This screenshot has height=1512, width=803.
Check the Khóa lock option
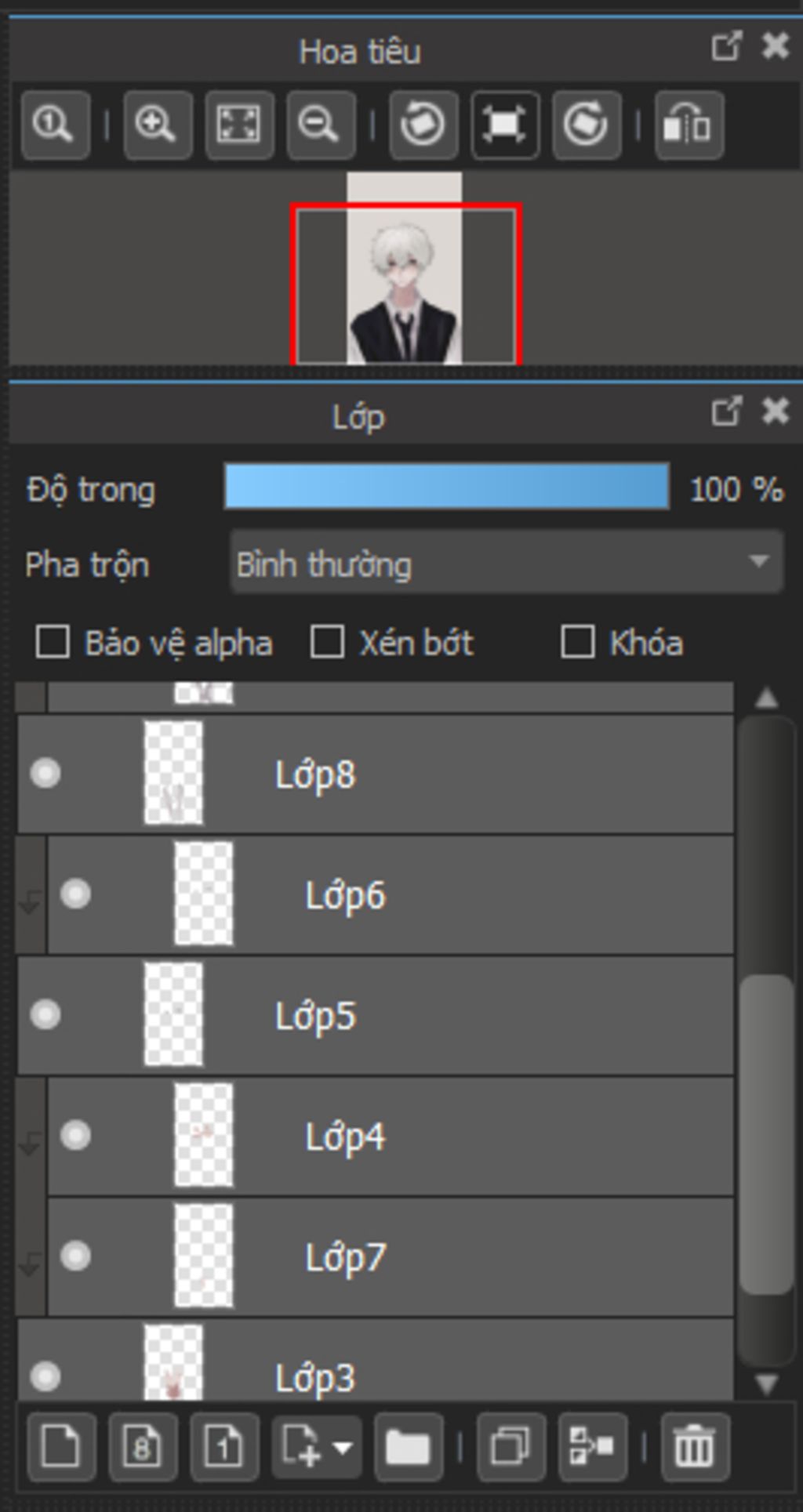coord(578,643)
